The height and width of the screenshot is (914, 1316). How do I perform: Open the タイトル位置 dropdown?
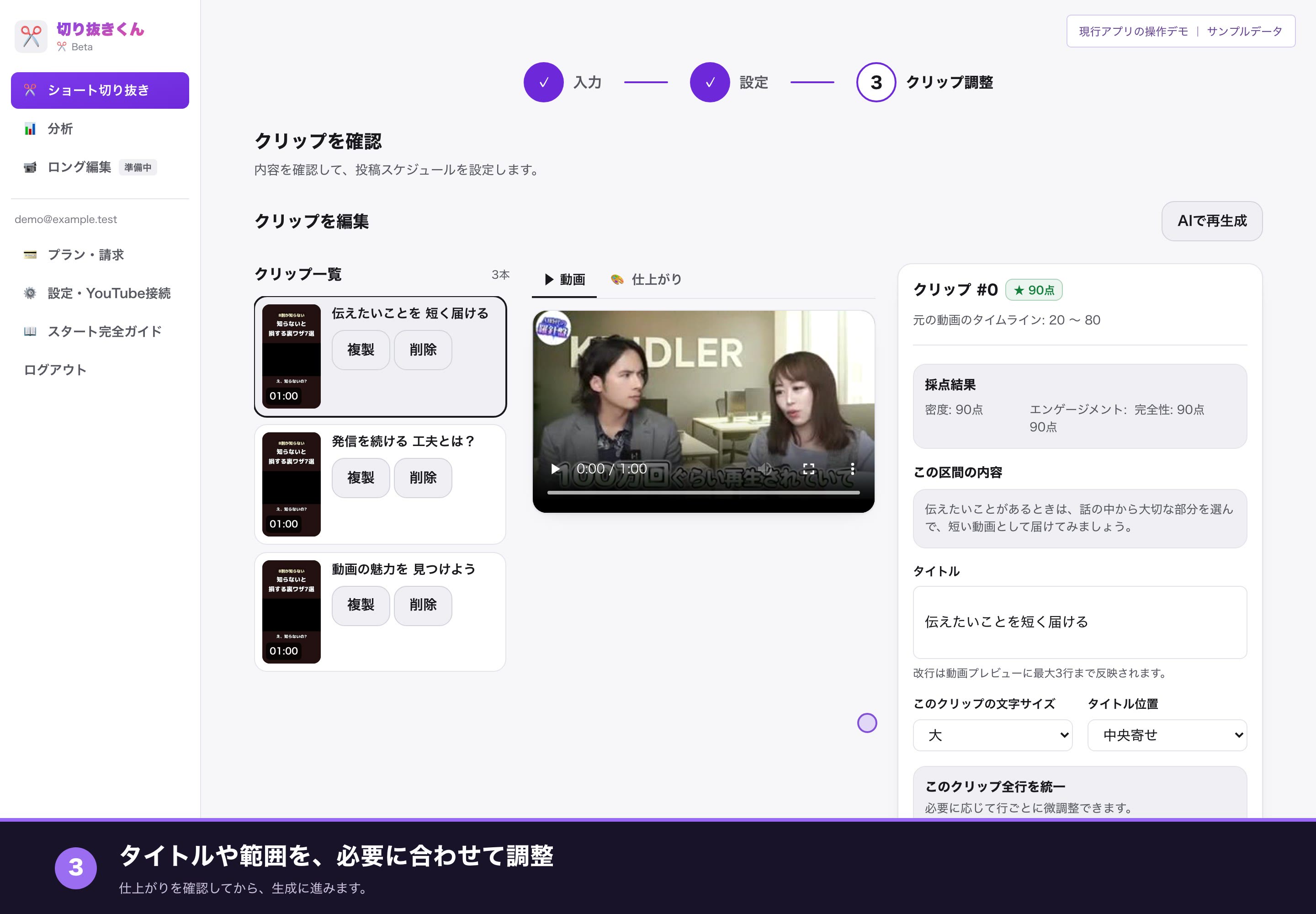1167,735
